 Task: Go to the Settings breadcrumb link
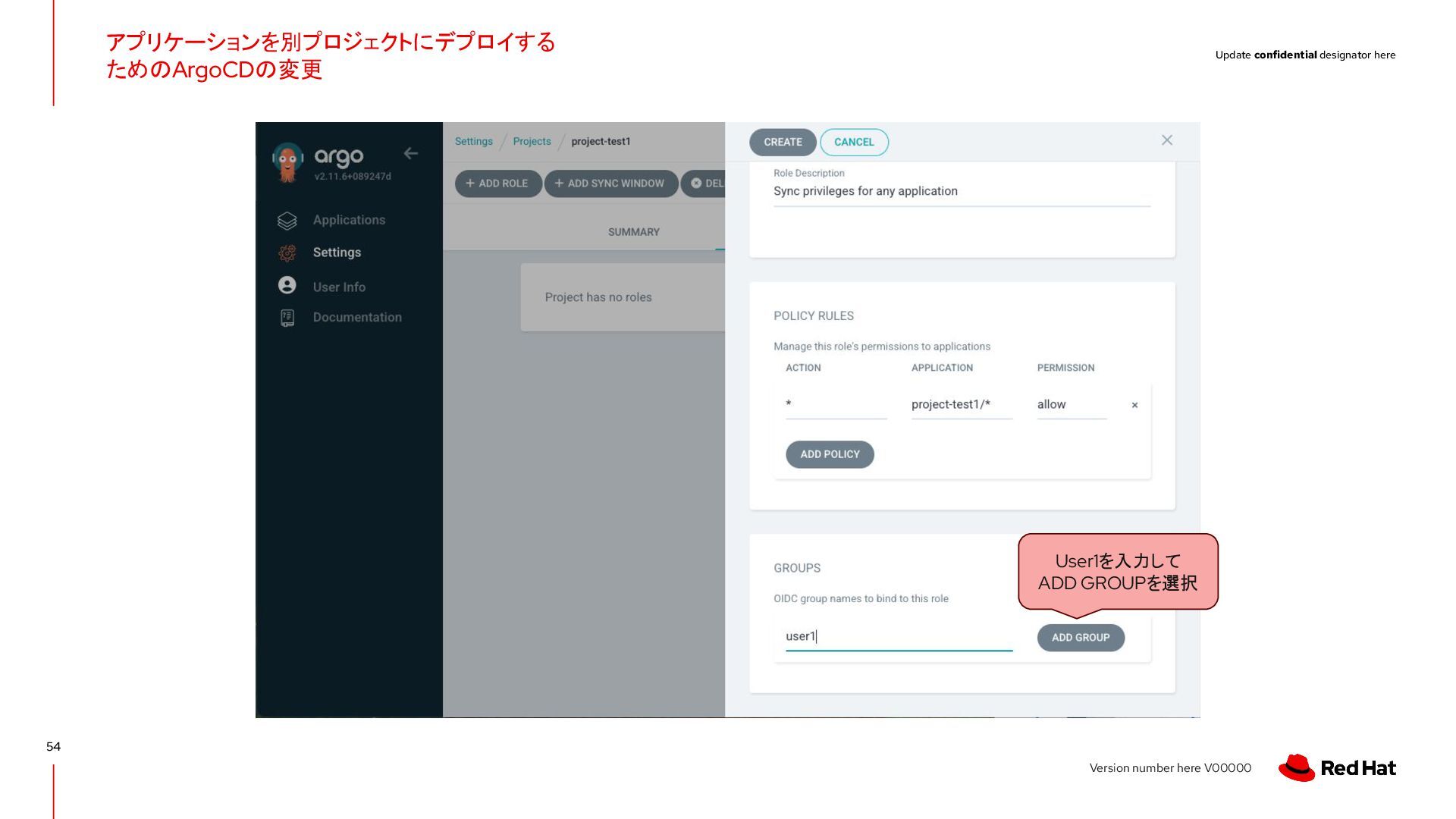[474, 141]
